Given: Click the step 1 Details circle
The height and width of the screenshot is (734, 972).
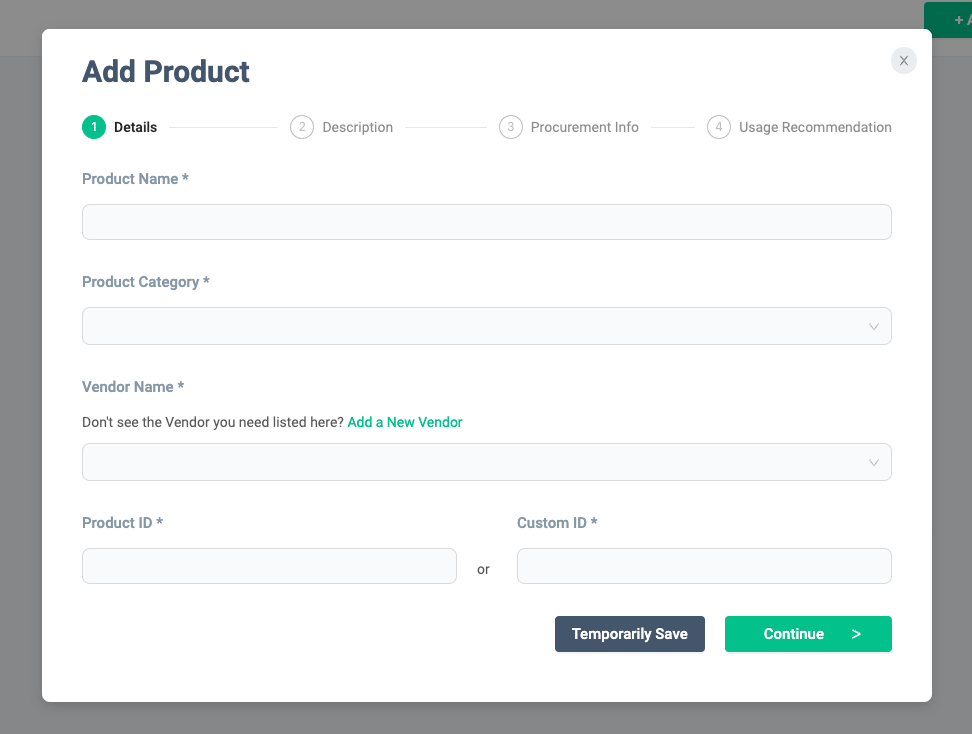Looking at the screenshot, I should (x=94, y=127).
